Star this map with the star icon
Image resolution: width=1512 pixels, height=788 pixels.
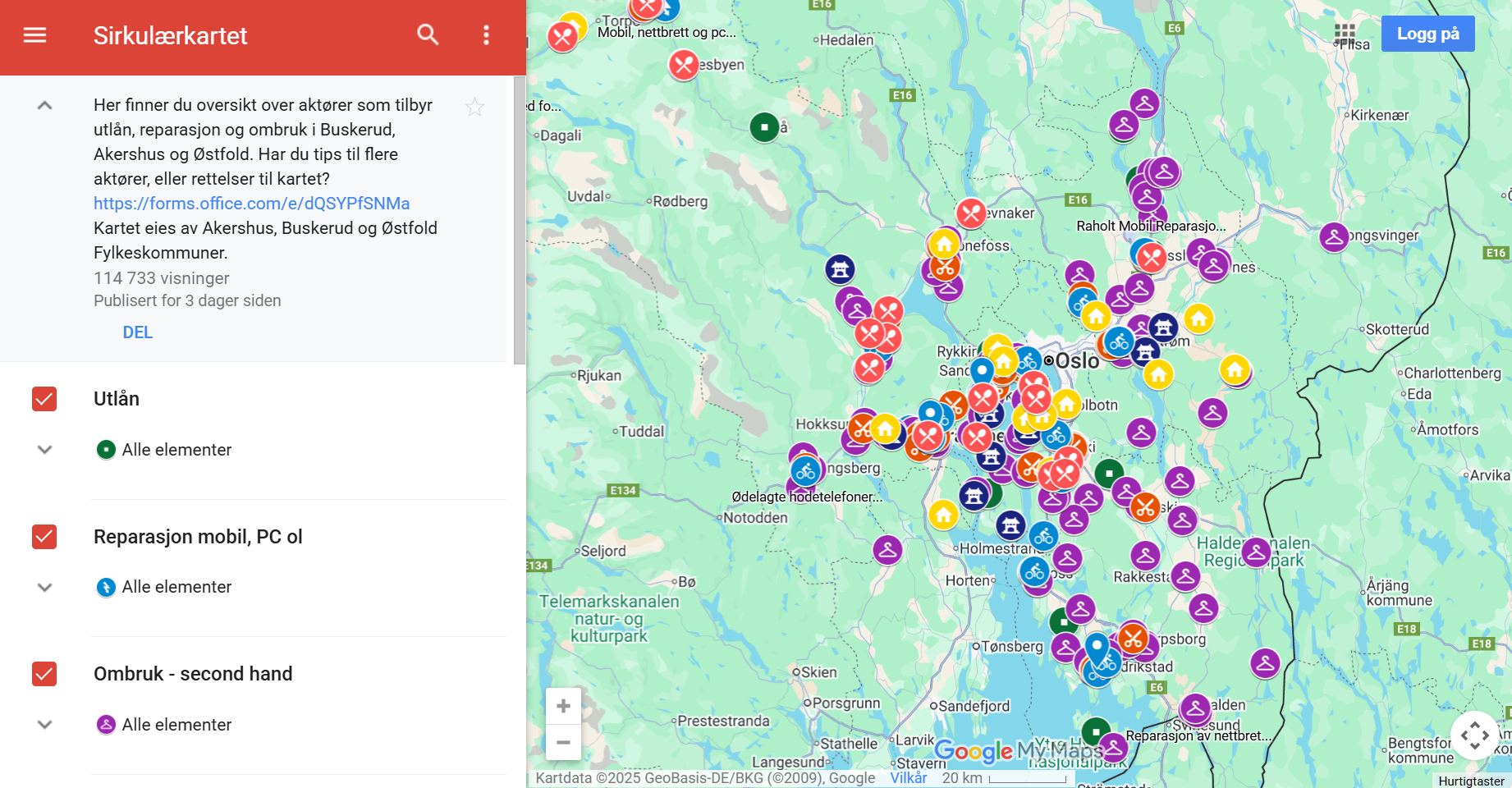[474, 107]
